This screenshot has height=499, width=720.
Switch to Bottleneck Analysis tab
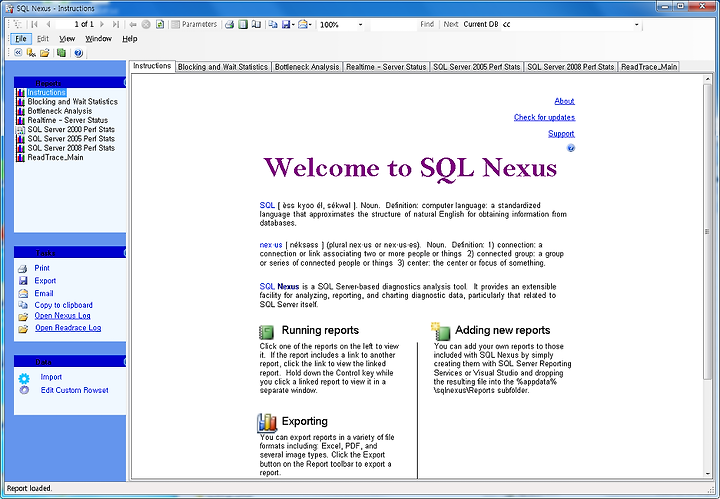[307, 67]
